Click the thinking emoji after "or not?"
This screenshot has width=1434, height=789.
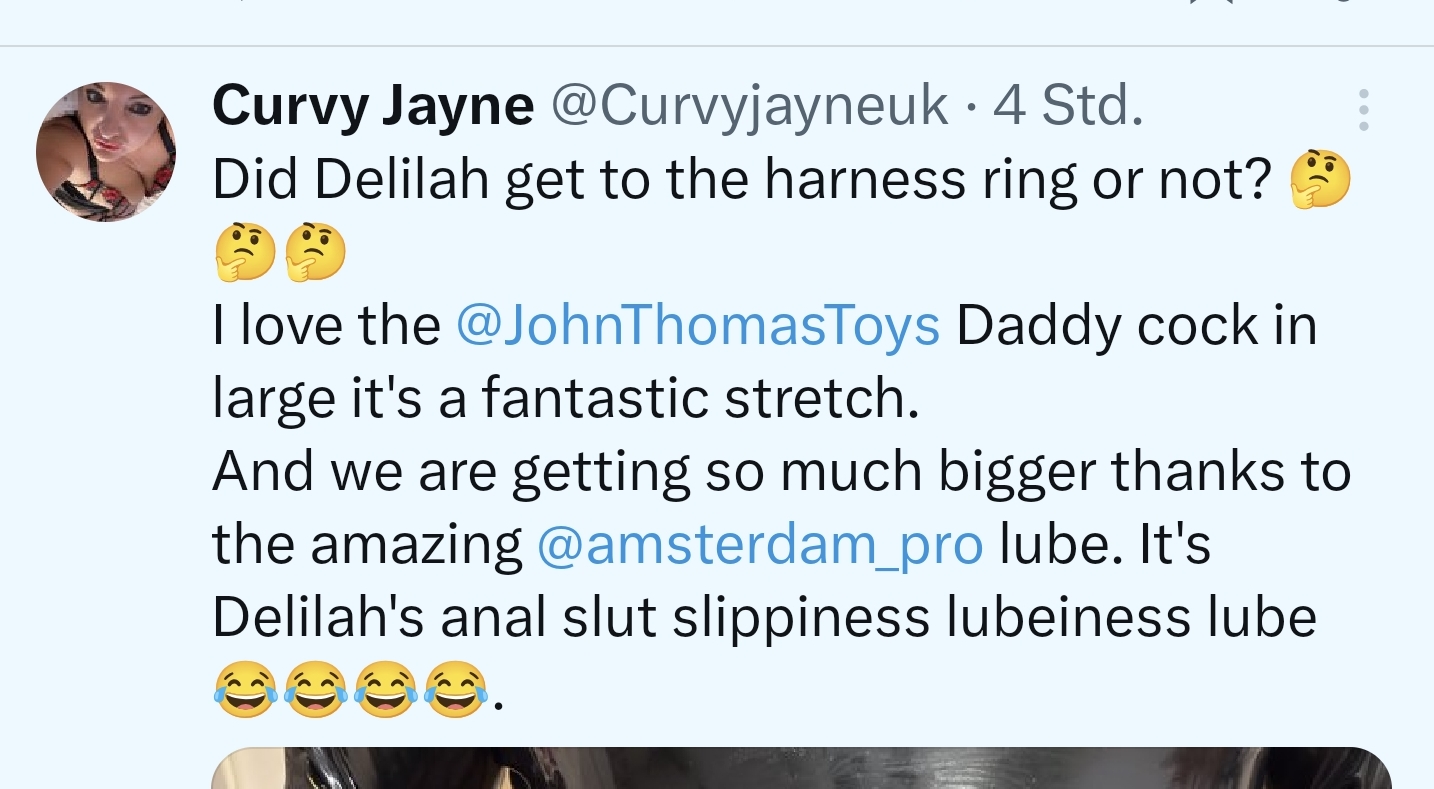pos(1320,181)
